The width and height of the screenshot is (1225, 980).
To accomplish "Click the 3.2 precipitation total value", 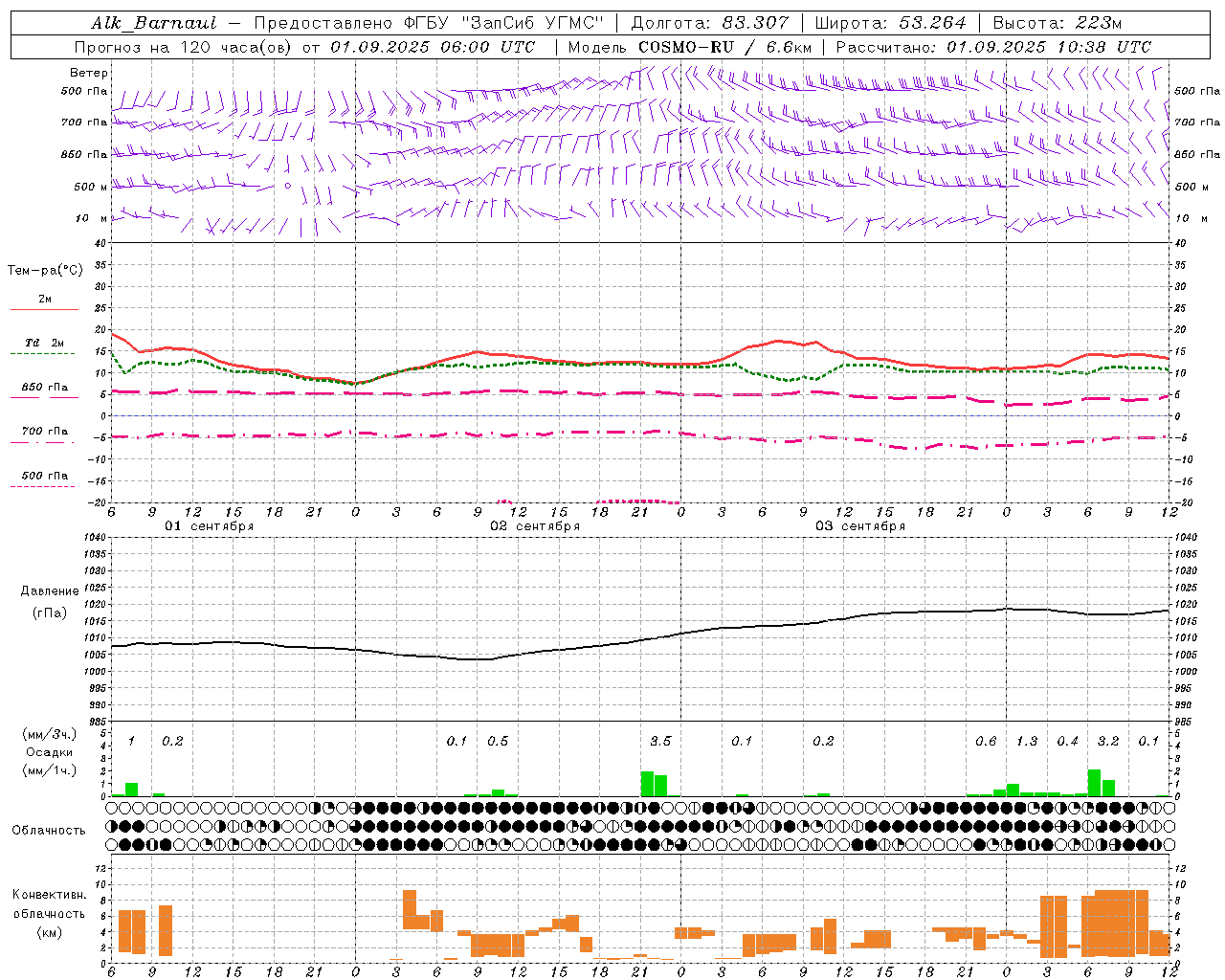I will click(1108, 742).
